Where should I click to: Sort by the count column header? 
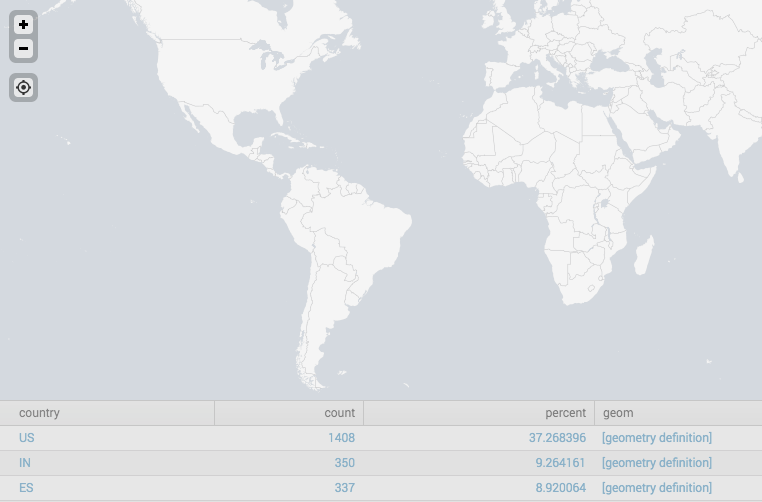[339, 413]
